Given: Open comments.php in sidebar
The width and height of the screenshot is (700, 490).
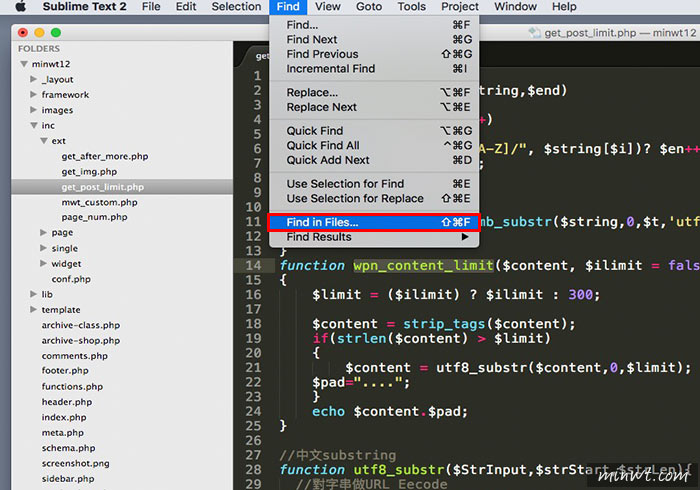Looking at the screenshot, I should coord(75,356).
